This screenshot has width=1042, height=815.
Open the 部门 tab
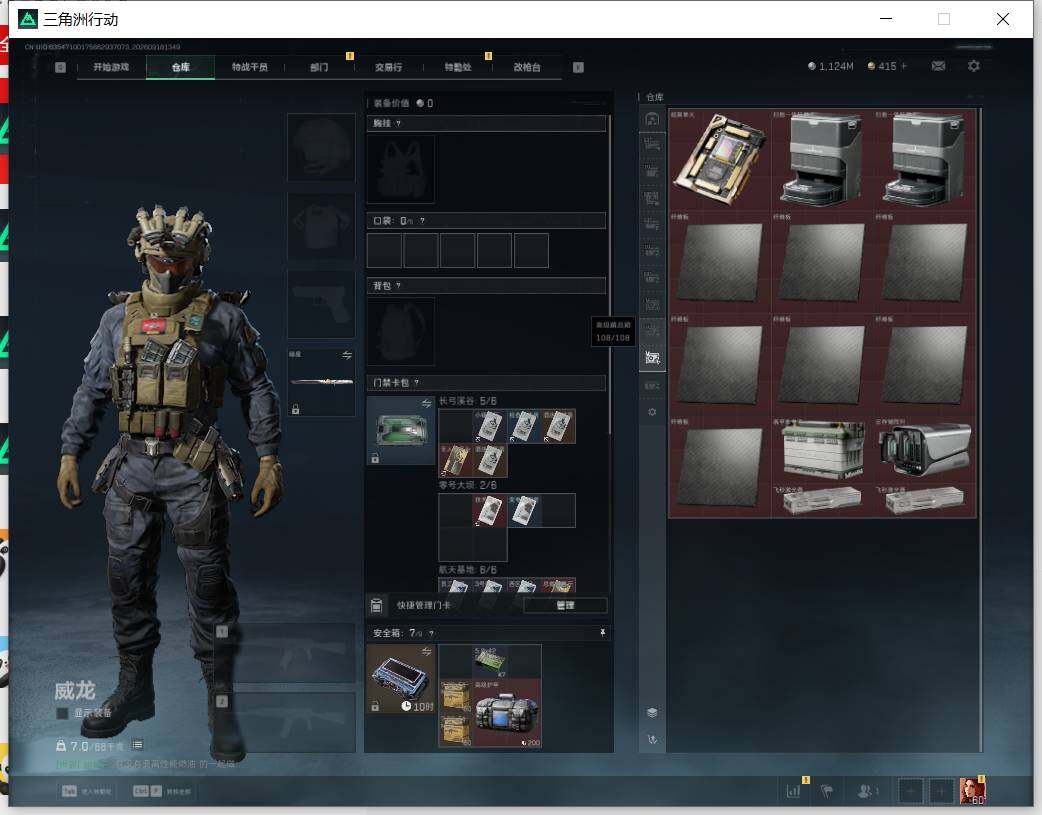pyautogui.click(x=319, y=67)
